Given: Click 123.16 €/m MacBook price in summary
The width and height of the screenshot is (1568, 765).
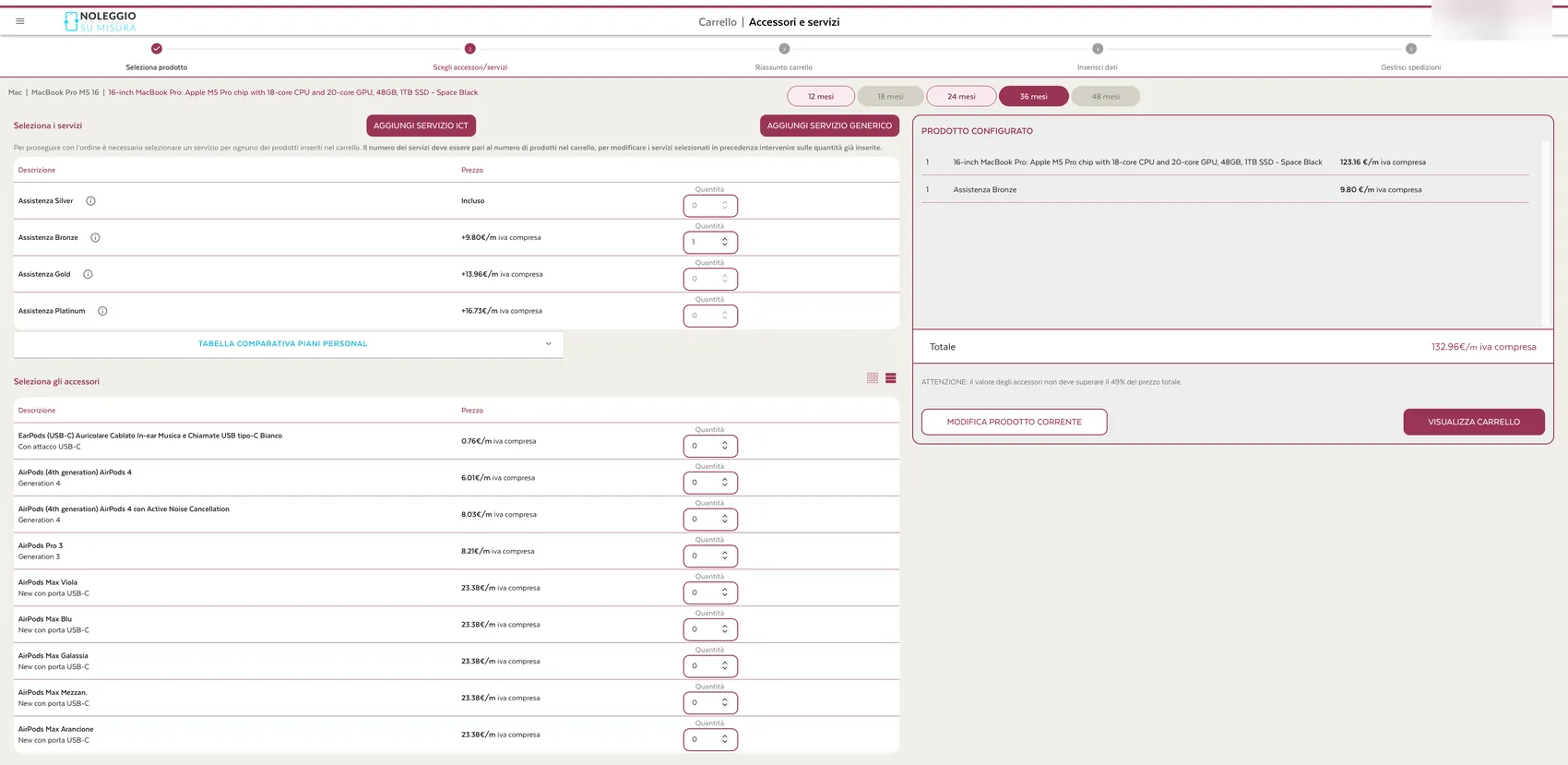Looking at the screenshot, I should (x=1383, y=162).
